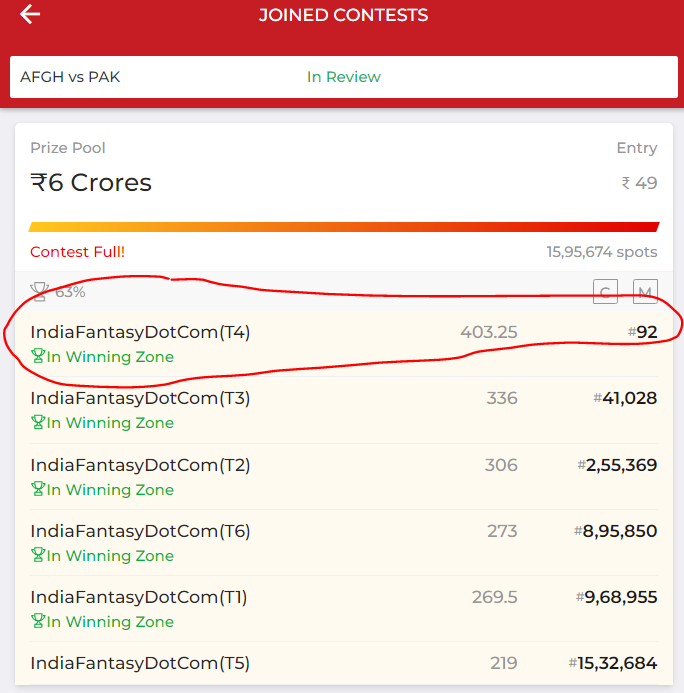Click In Winning Zone under T2
The image size is (684, 693).
(110, 489)
